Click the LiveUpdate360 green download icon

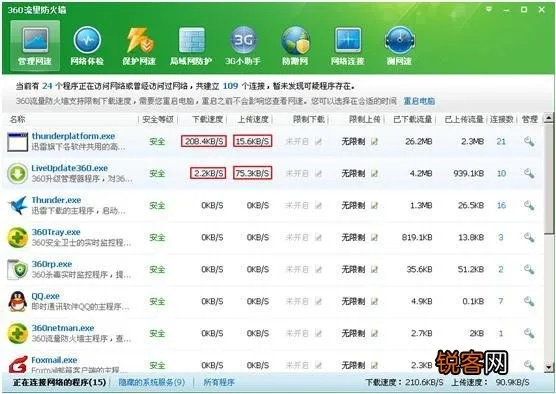click(17, 174)
